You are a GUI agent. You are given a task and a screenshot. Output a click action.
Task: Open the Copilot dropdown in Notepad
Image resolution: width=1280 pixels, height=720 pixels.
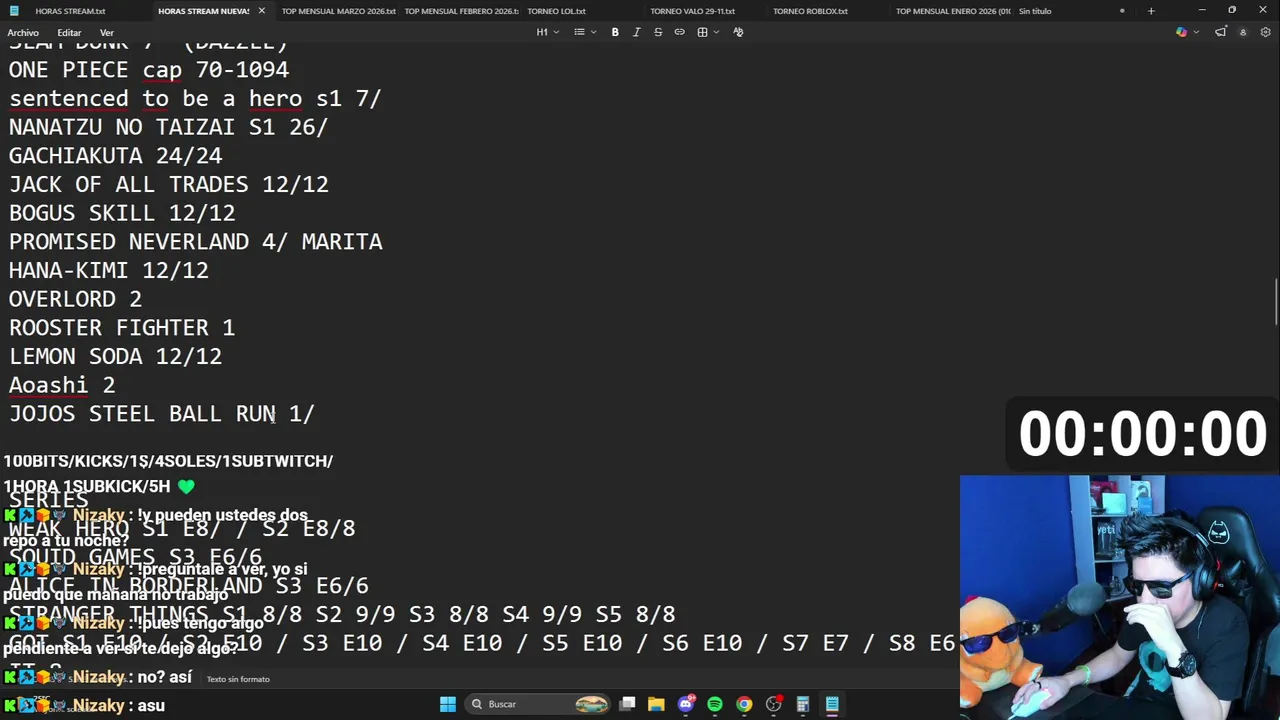click(1186, 32)
